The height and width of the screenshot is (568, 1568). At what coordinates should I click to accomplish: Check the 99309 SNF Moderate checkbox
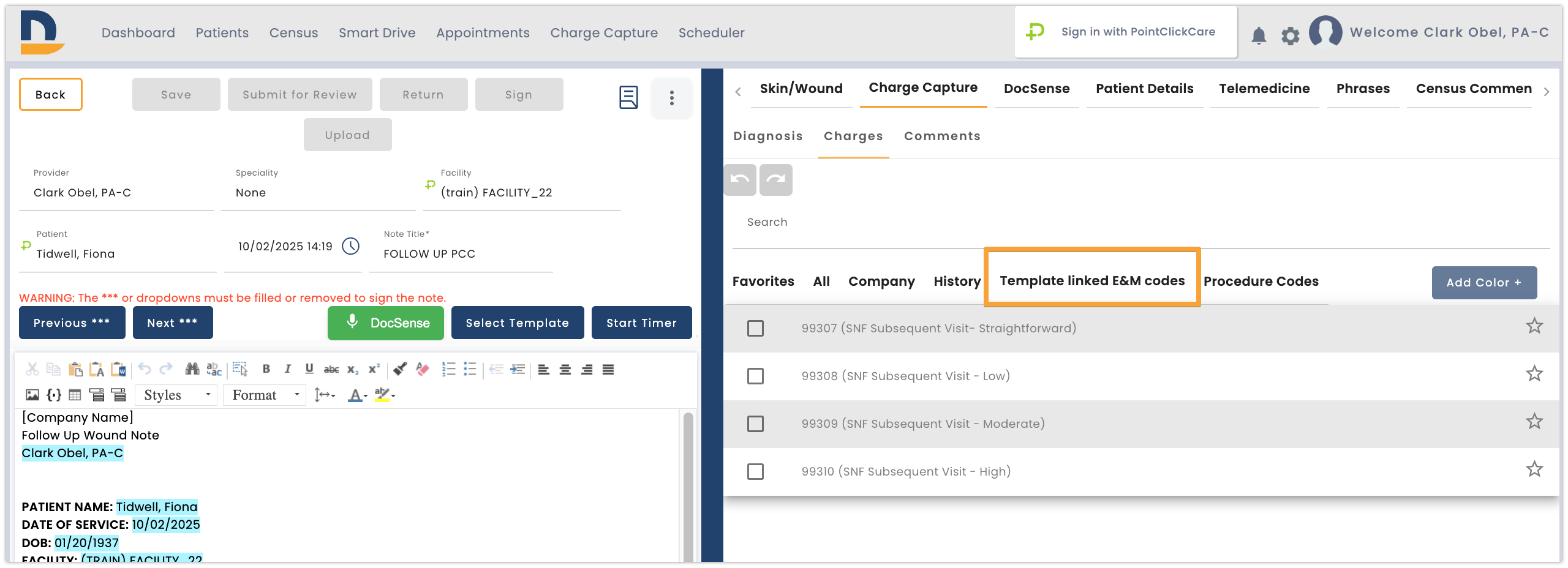(755, 424)
